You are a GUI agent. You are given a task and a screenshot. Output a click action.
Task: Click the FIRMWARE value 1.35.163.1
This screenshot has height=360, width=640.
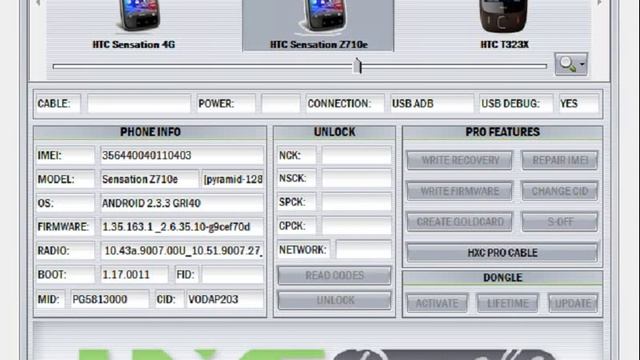coord(182,227)
